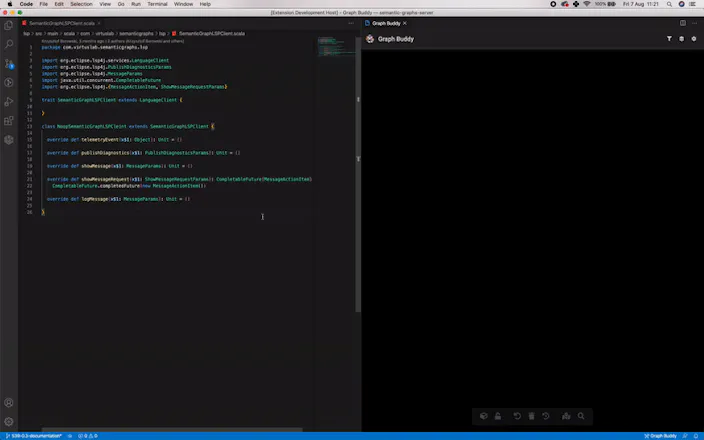Click the git blame authors annotation above line 1
This screenshot has height=440, width=704.
(113, 41)
